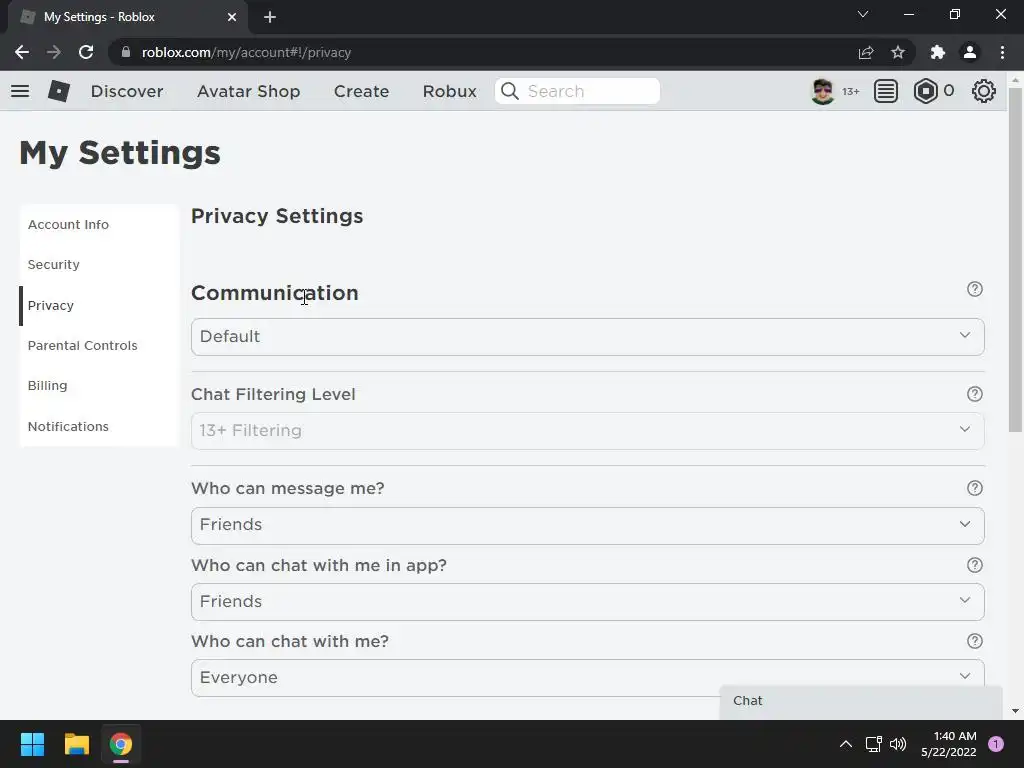Screen dimensions: 1024x768
Task: Click the 13+ age label
Action: [x=850, y=91]
